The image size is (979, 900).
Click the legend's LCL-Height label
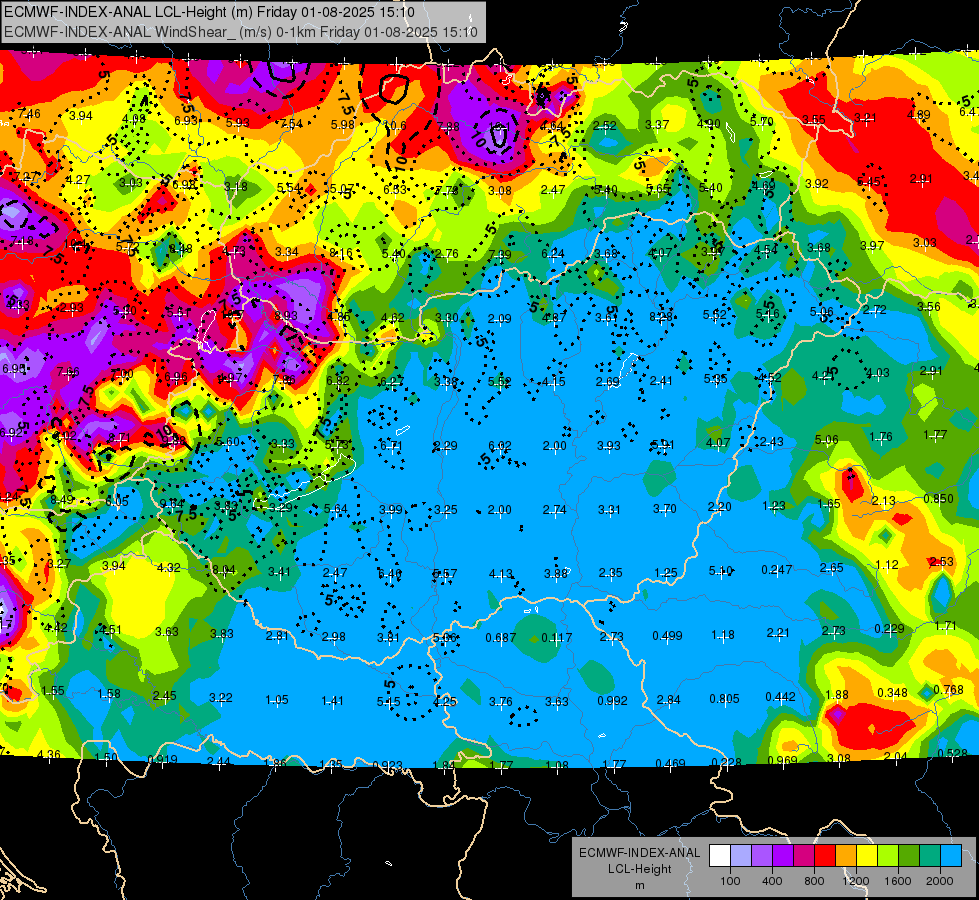pos(639,869)
